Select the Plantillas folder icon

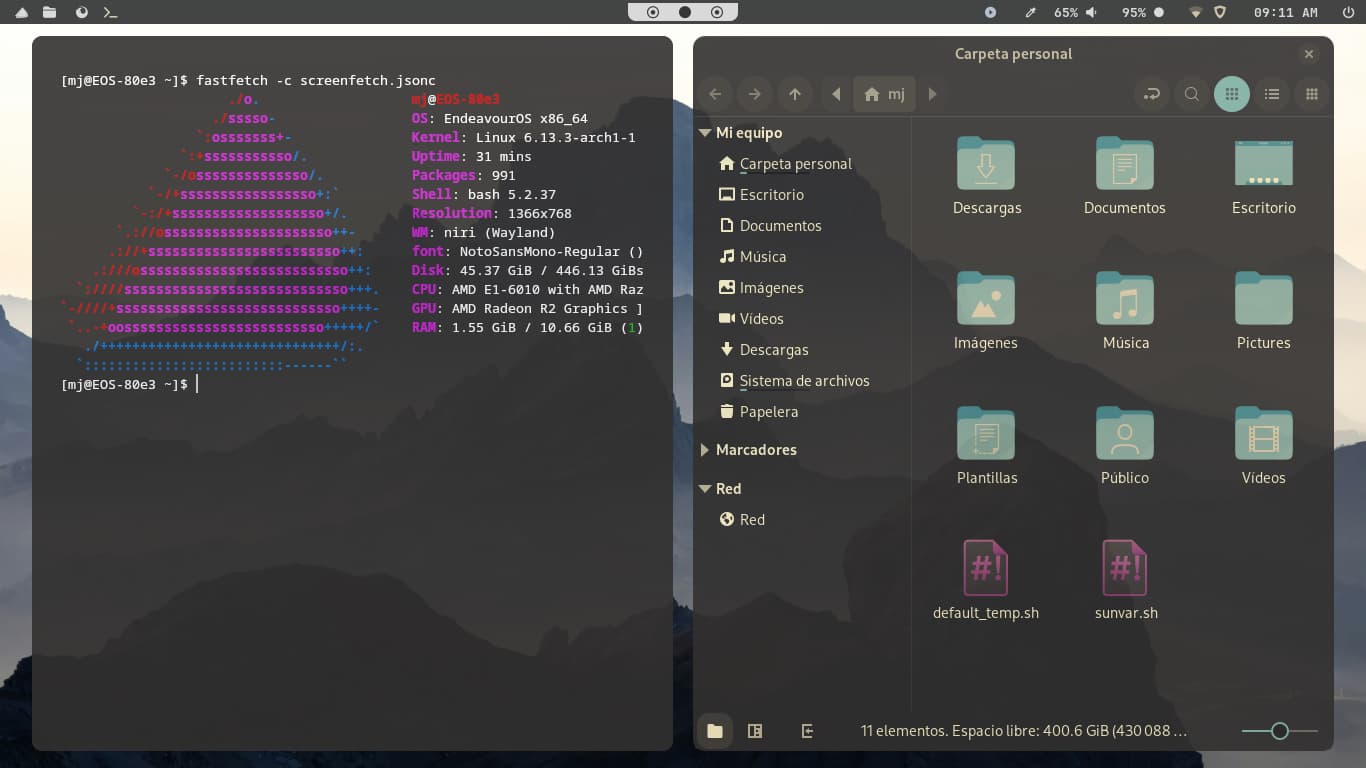[986, 433]
